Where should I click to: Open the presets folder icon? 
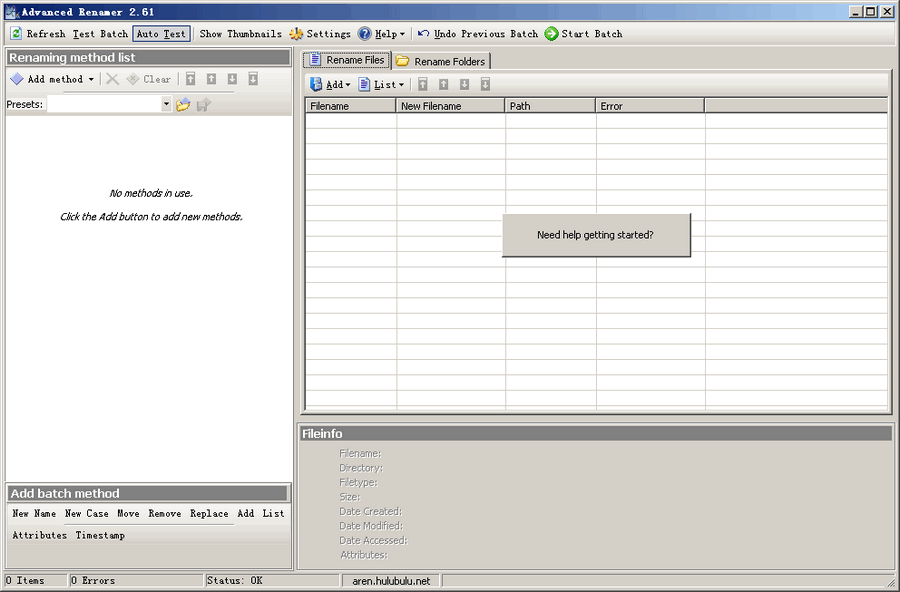click(183, 105)
